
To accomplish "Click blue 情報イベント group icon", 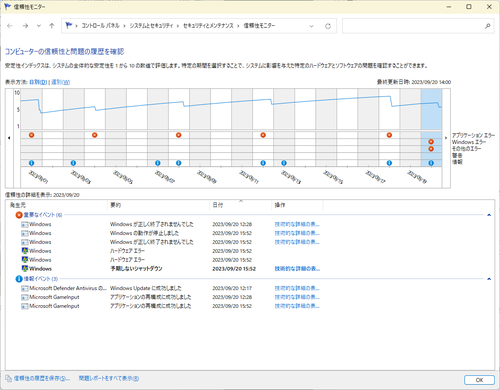I will coord(19,279).
